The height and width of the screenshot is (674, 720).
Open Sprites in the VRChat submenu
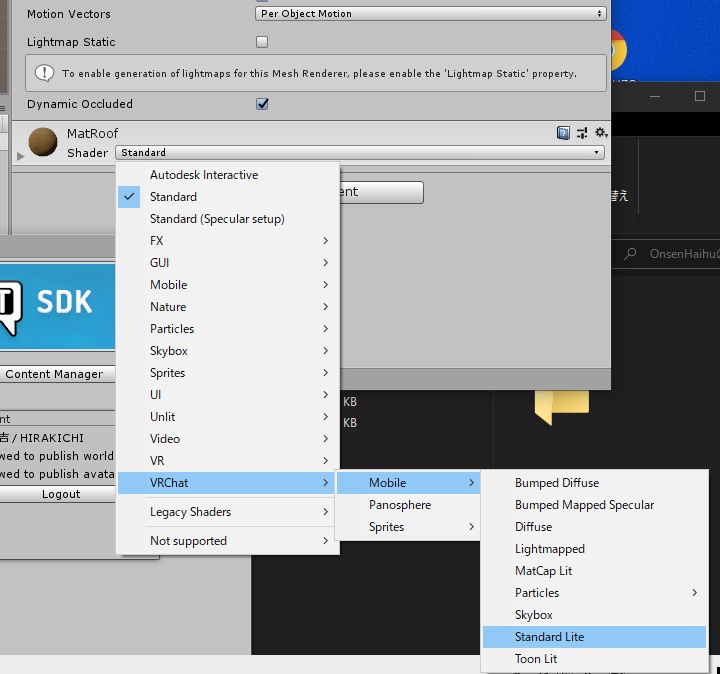pos(408,527)
